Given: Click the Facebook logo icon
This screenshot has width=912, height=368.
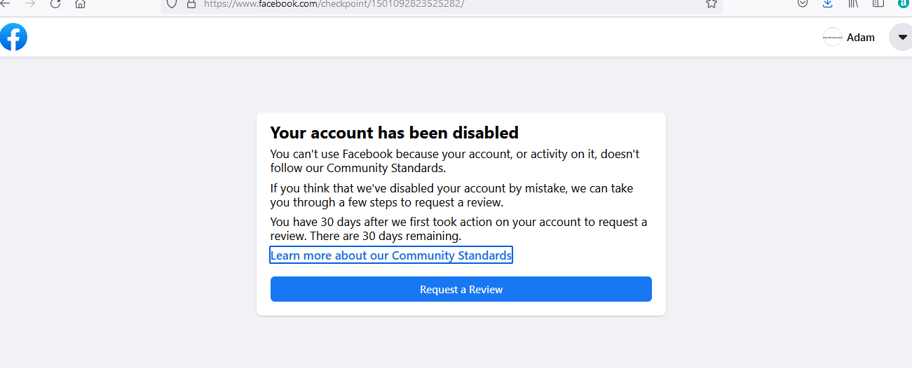Looking at the screenshot, I should pos(13,37).
